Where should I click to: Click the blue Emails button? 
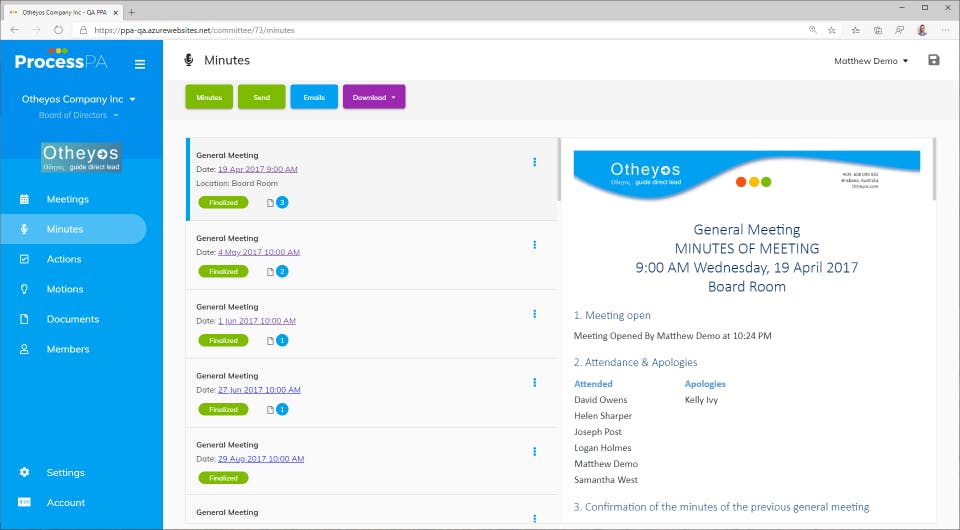tap(314, 97)
